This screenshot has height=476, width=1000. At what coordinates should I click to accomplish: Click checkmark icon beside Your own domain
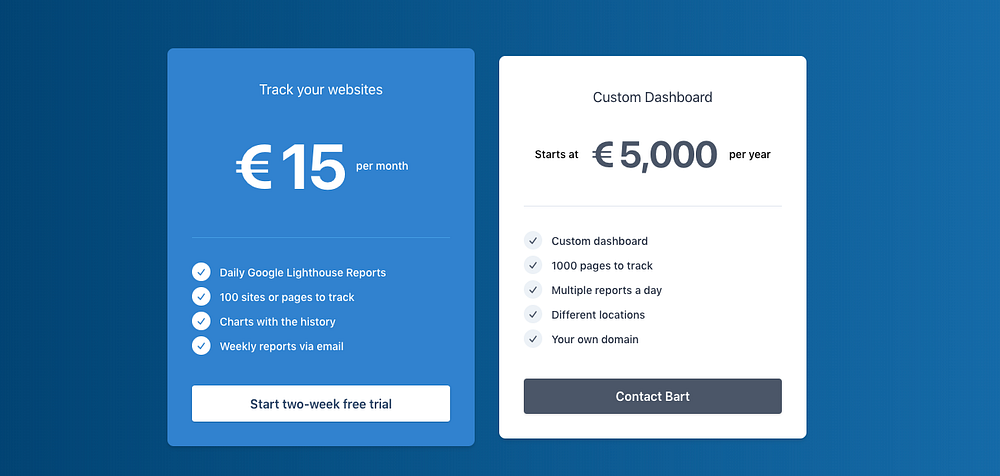click(533, 339)
